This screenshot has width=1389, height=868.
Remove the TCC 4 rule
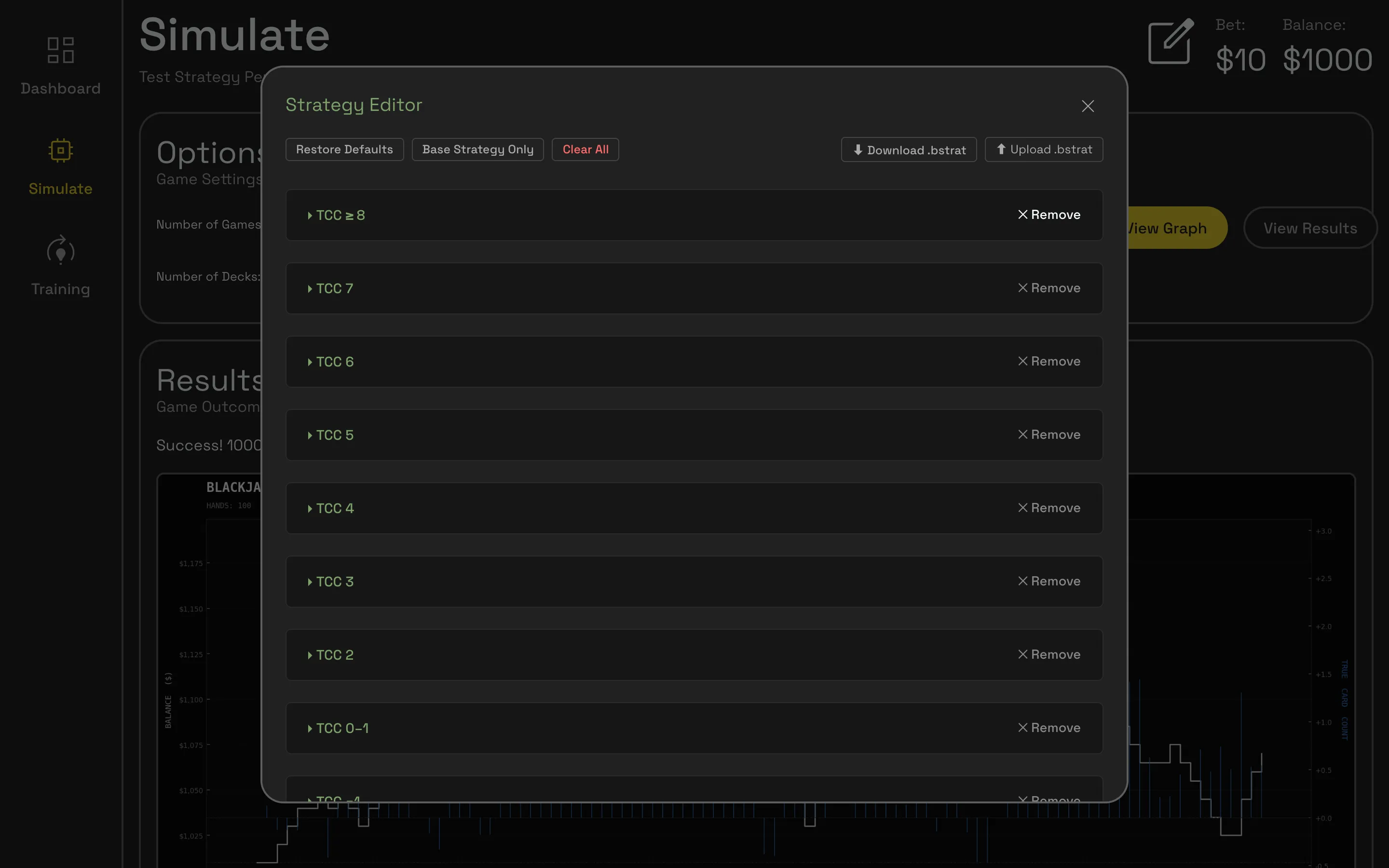coord(1049,508)
